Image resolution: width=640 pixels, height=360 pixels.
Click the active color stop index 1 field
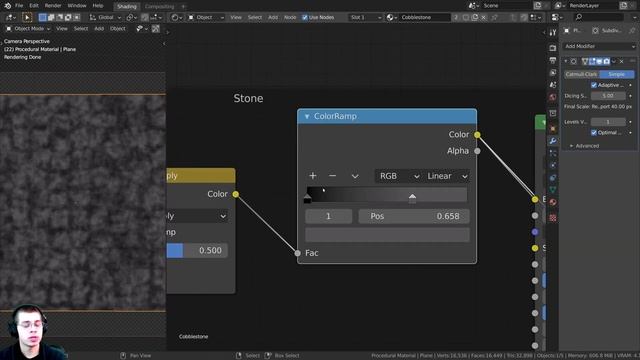329,216
